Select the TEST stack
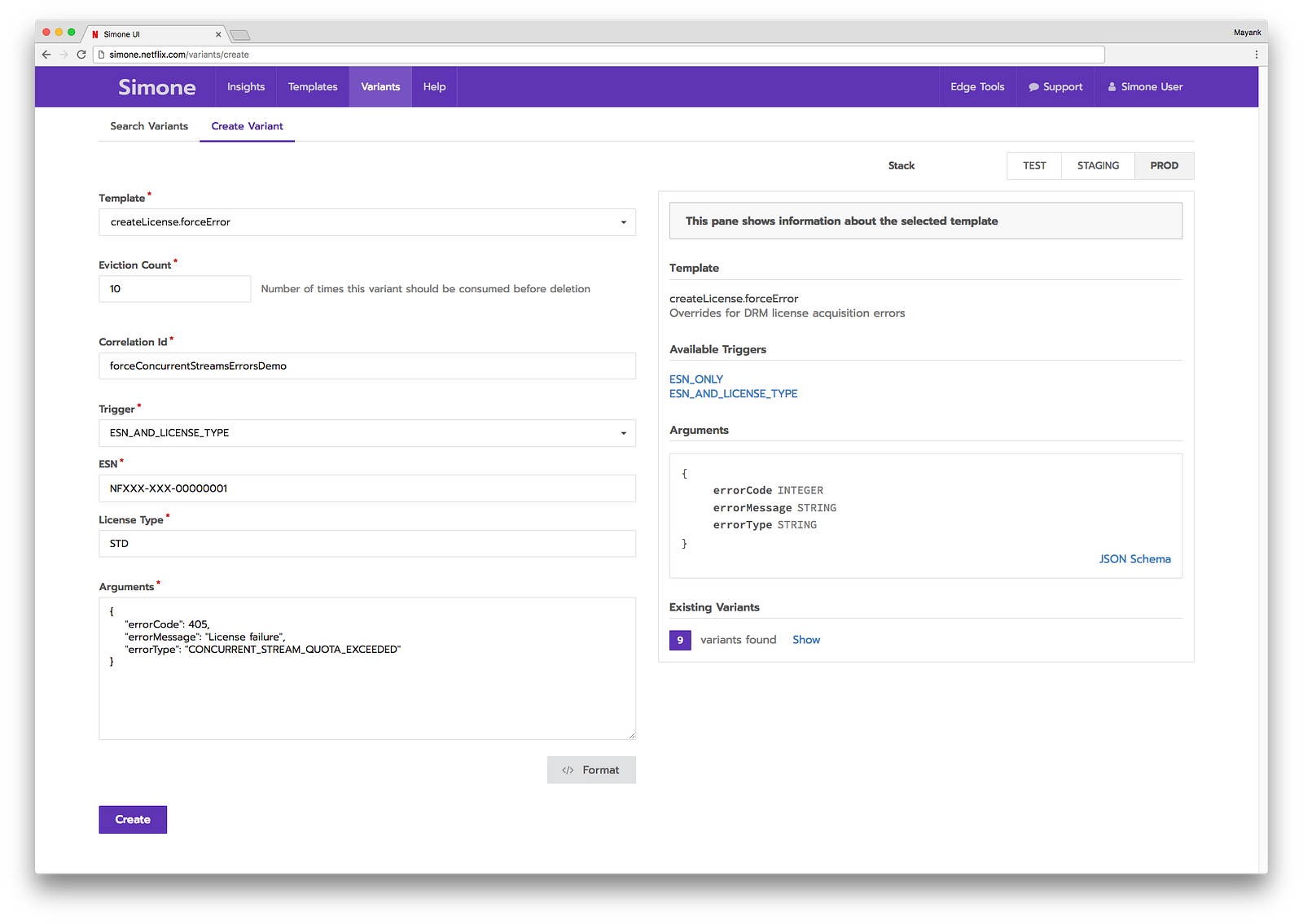The height and width of the screenshot is (924, 1303). tap(1034, 165)
